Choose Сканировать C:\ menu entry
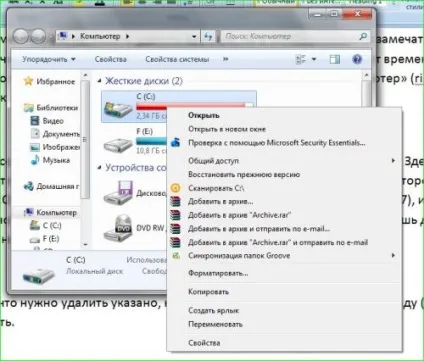 [216, 188]
